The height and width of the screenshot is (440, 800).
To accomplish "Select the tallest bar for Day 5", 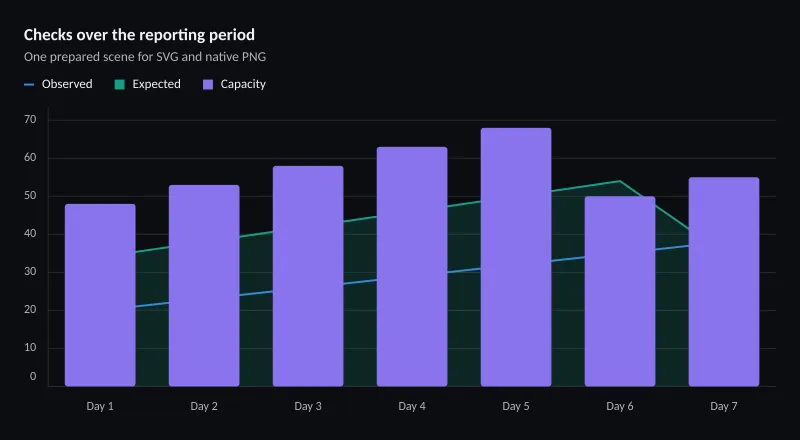I will [x=516, y=257].
